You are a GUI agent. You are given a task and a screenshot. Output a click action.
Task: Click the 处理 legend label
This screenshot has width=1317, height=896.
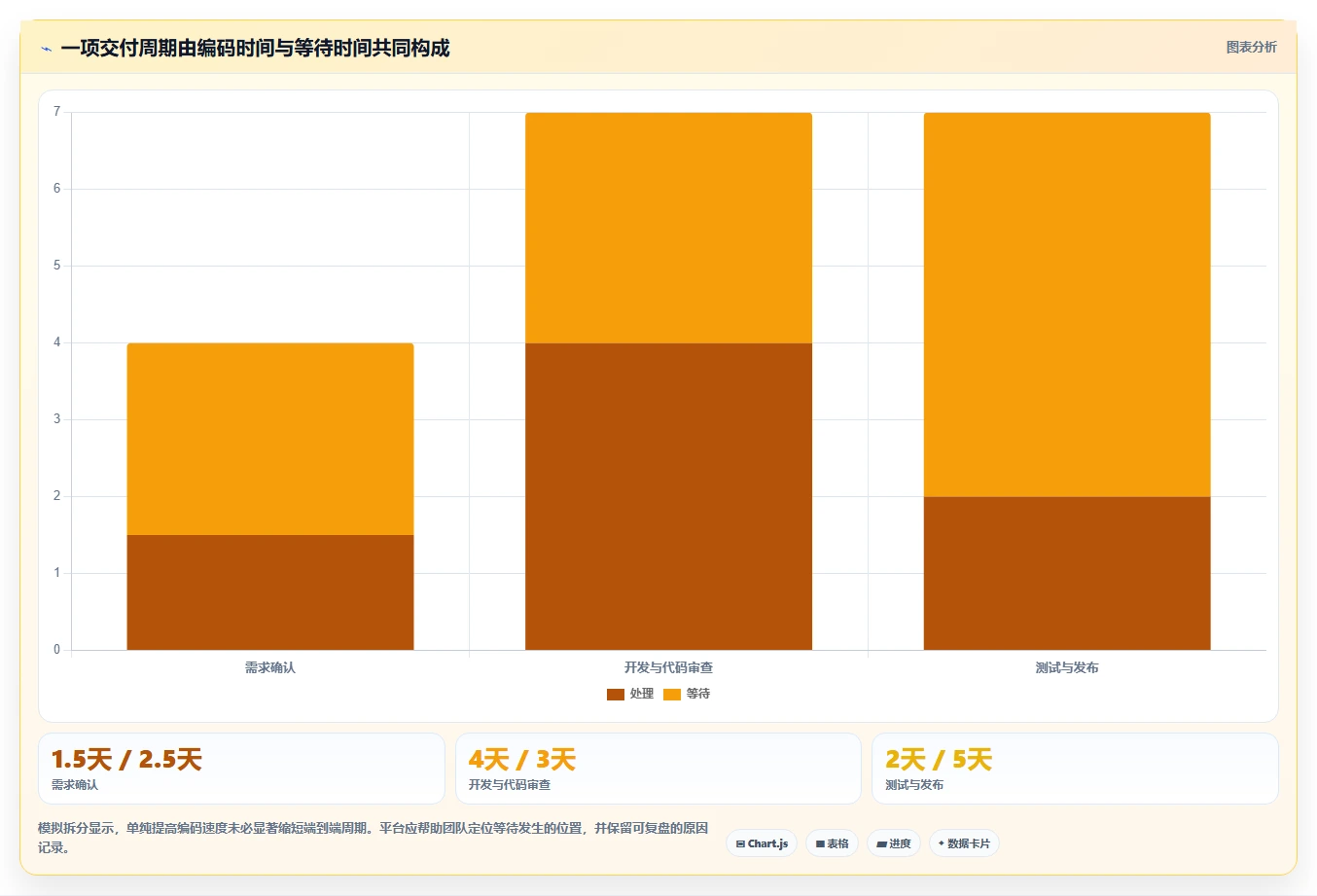point(642,694)
